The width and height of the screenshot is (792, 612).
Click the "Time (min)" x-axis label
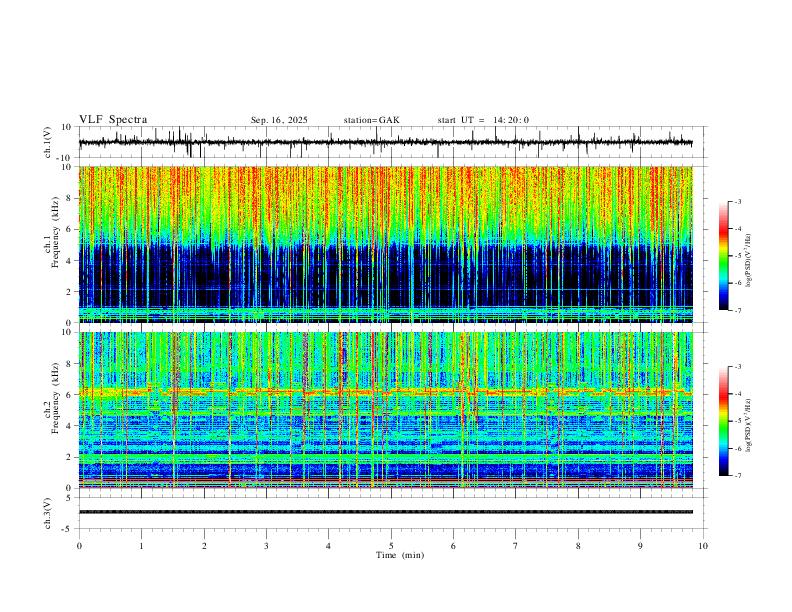pos(400,555)
